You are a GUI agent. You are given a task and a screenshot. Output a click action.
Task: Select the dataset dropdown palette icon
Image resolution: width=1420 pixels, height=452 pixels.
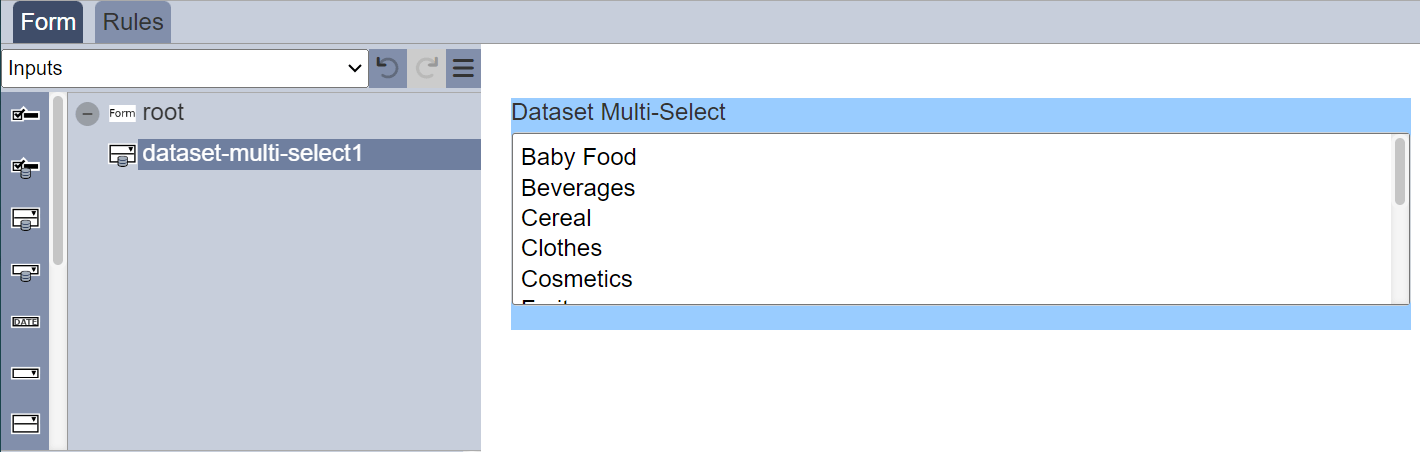point(25,271)
